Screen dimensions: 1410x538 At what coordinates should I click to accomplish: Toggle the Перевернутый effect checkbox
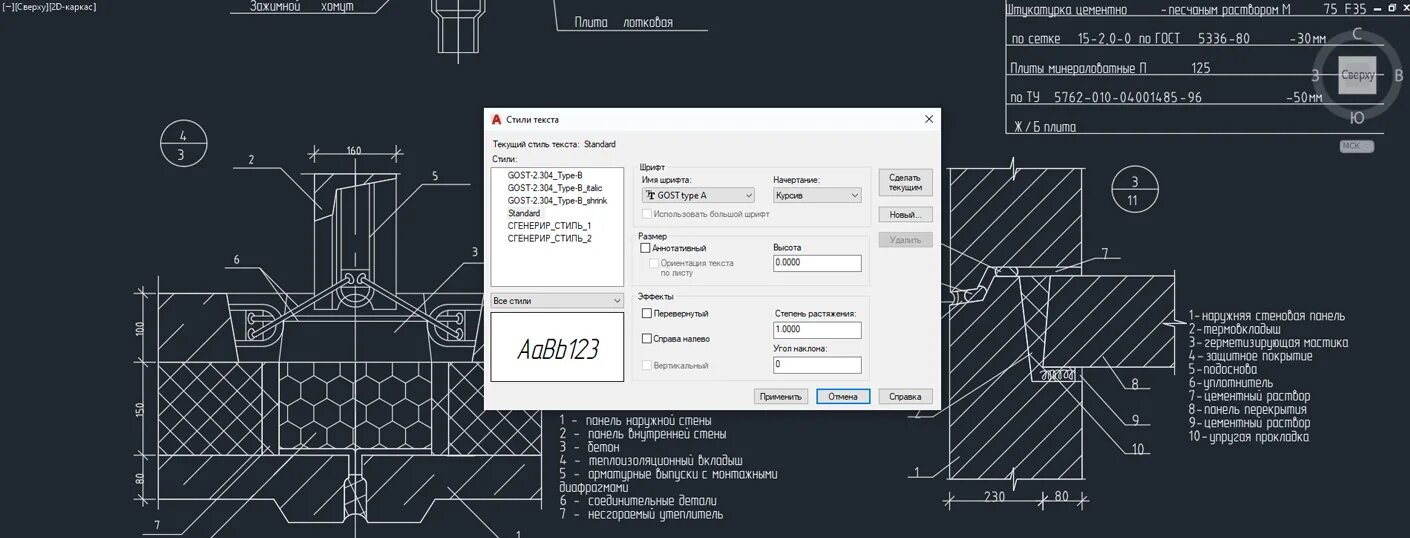(646, 313)
